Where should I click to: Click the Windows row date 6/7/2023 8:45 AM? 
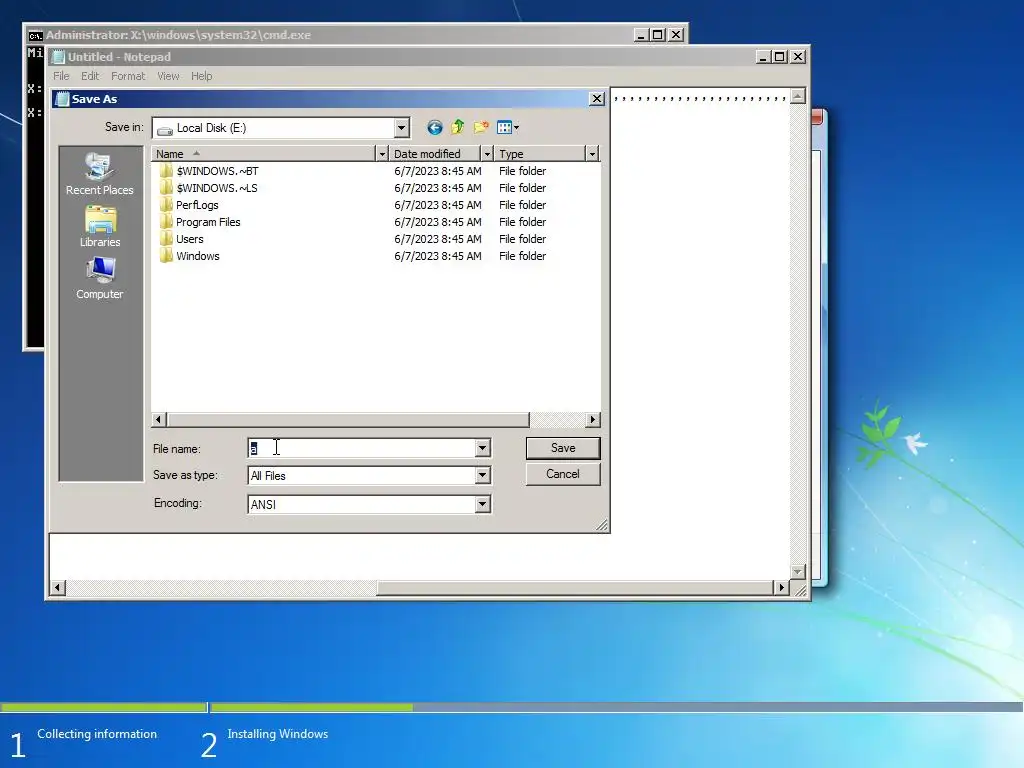438,256
